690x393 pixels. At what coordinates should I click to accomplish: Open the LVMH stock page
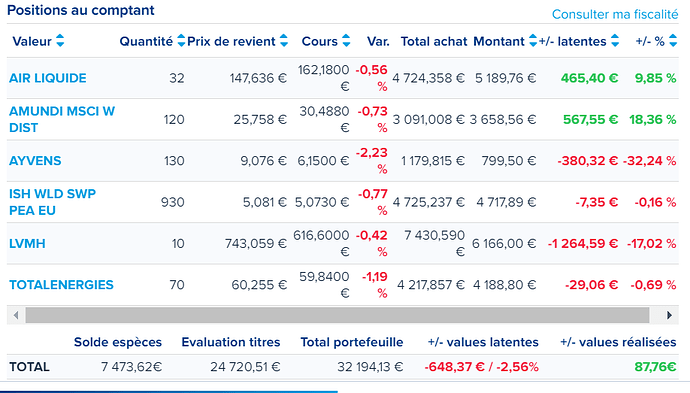click(x=27, y=243)
